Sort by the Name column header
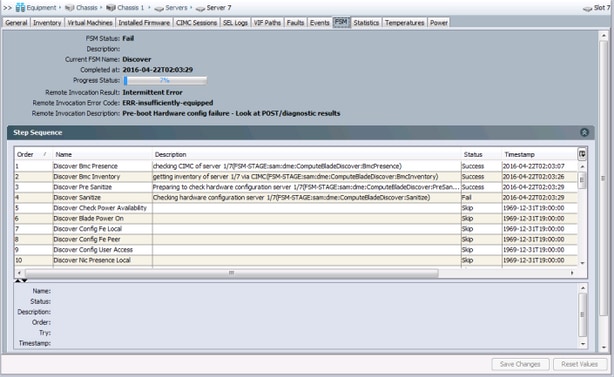614x377 pixels. pyautogui.click(x=103, y=154)
